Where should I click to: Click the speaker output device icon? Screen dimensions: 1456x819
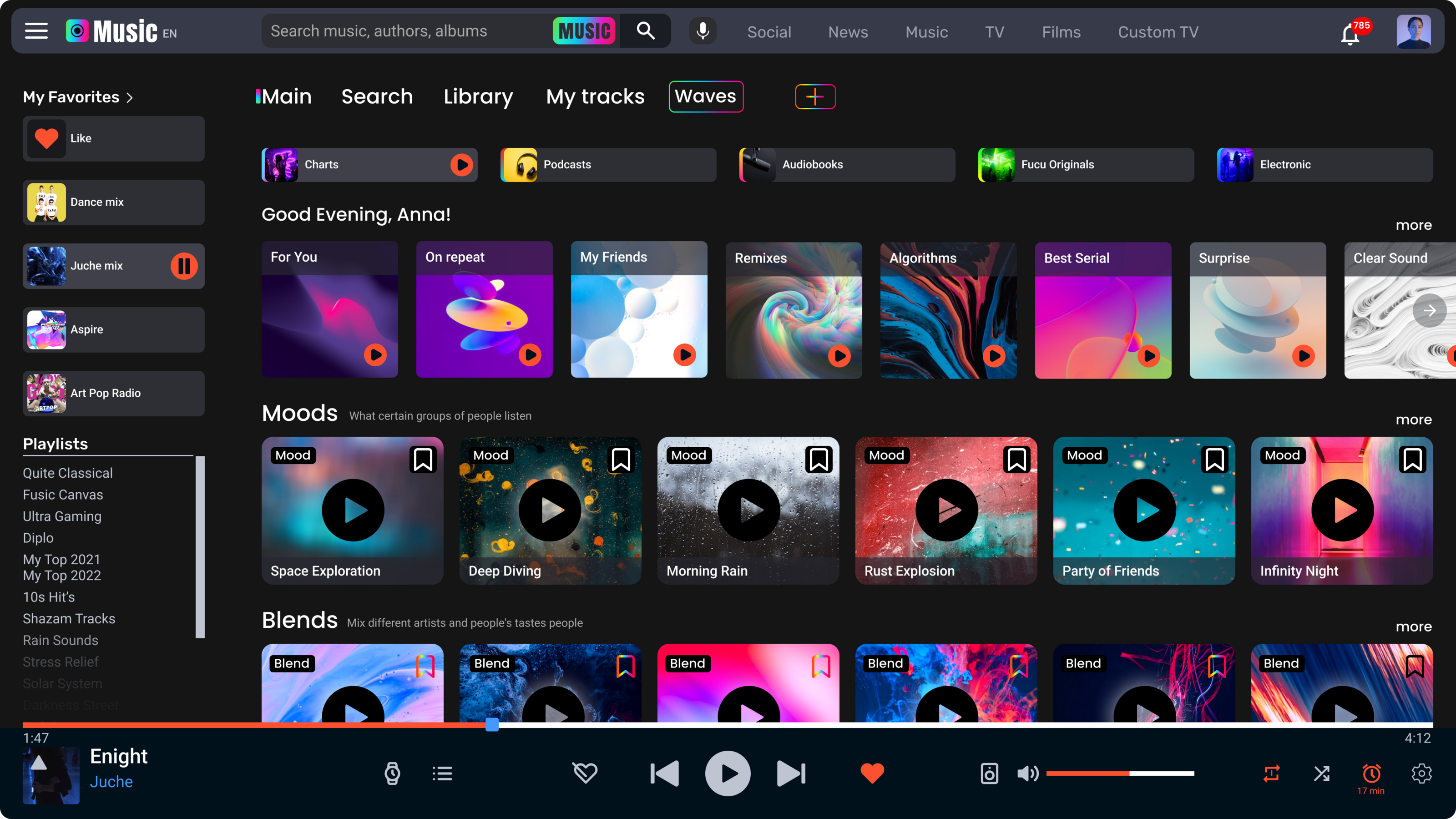click(x=989, y=773)
